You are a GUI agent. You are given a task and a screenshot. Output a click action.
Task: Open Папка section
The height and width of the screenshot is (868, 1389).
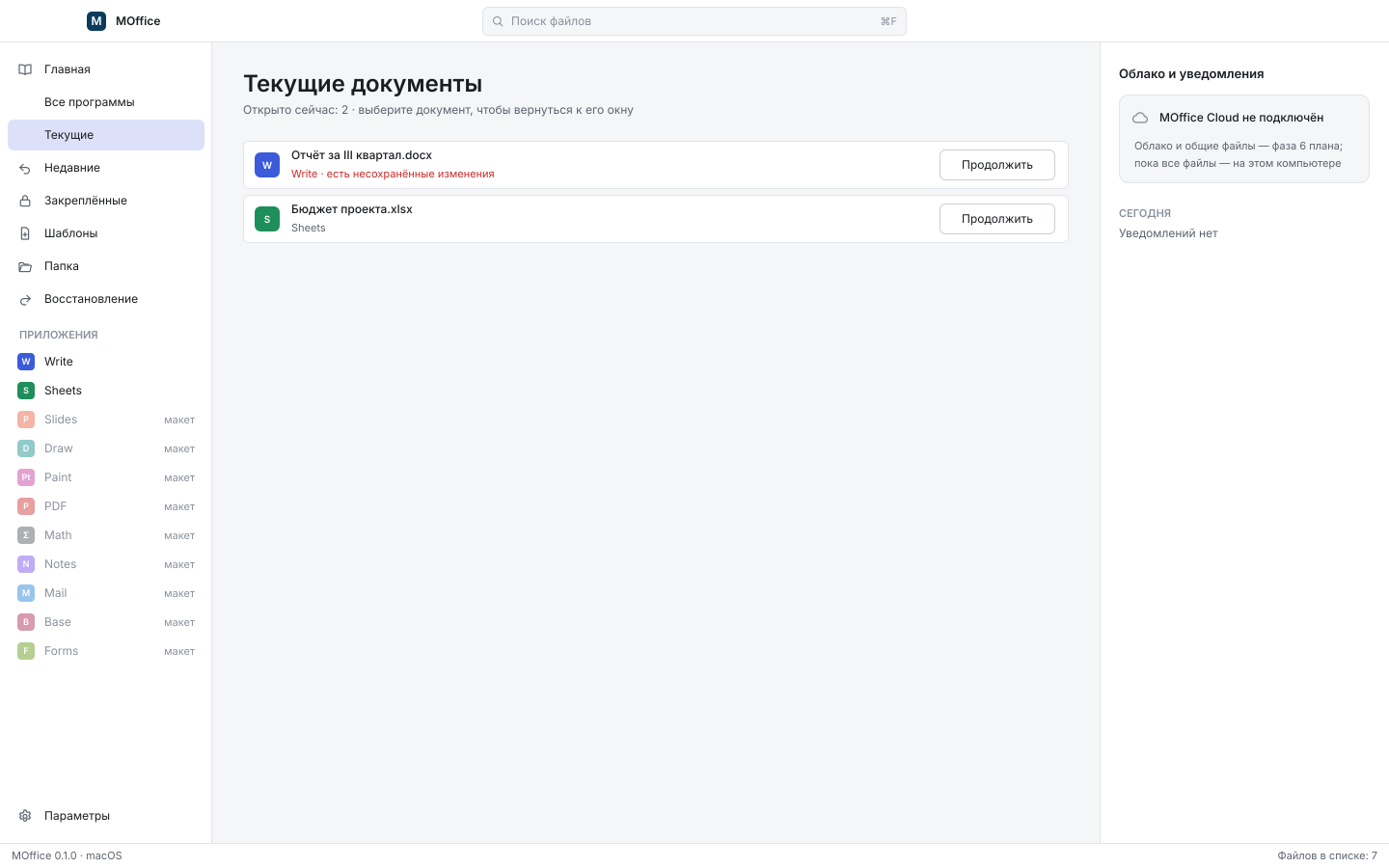[x=106, y=266]
